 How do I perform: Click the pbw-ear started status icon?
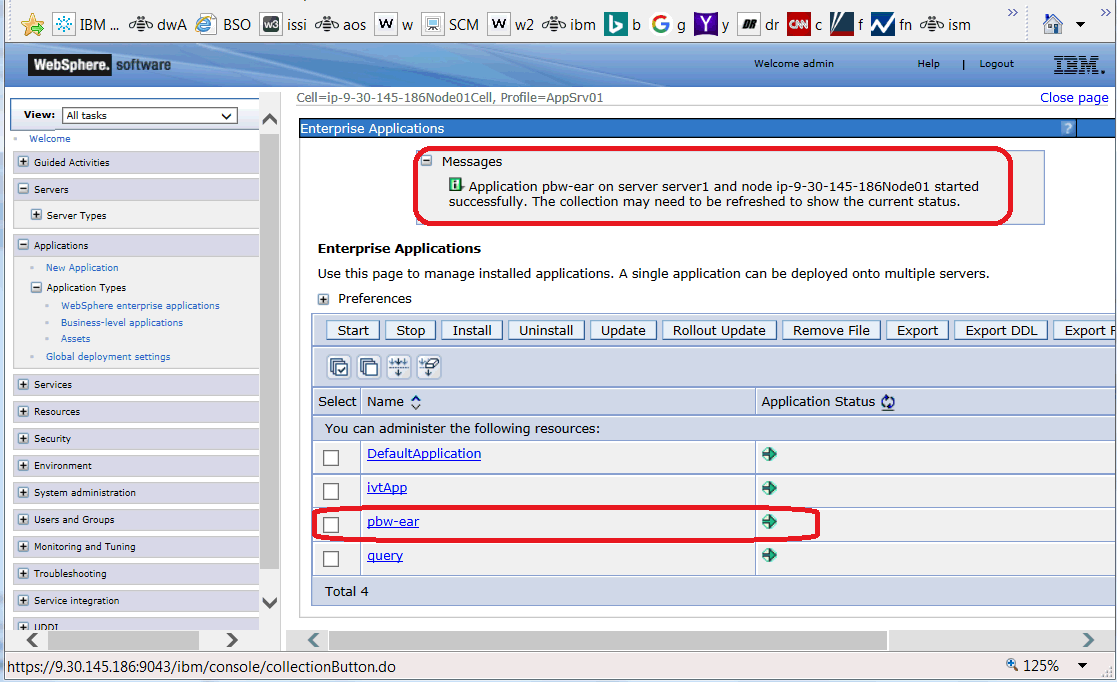point(769,522)
